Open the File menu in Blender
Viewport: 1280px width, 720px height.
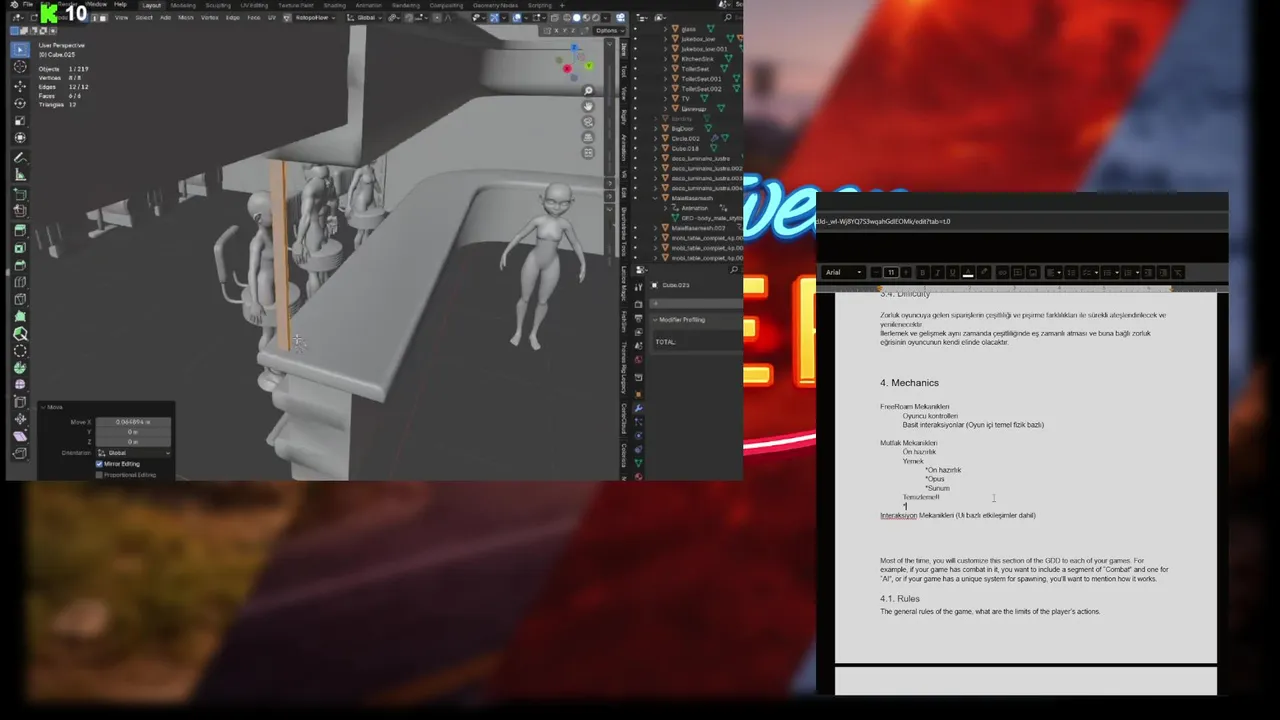click(x=28, y=4)
